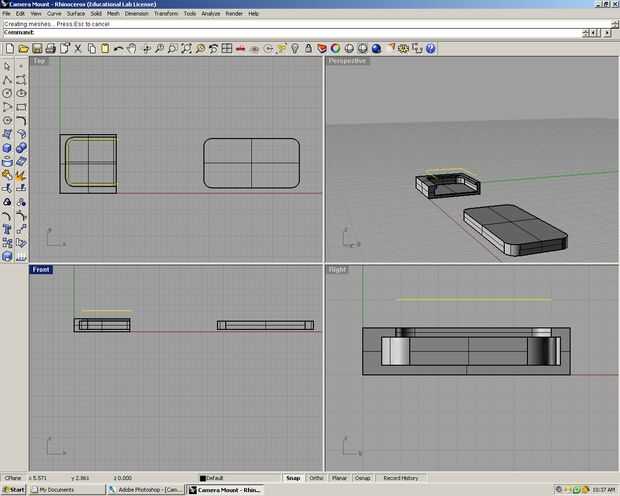Click the padlock Lock objects icon

click(x=308, y=49)
